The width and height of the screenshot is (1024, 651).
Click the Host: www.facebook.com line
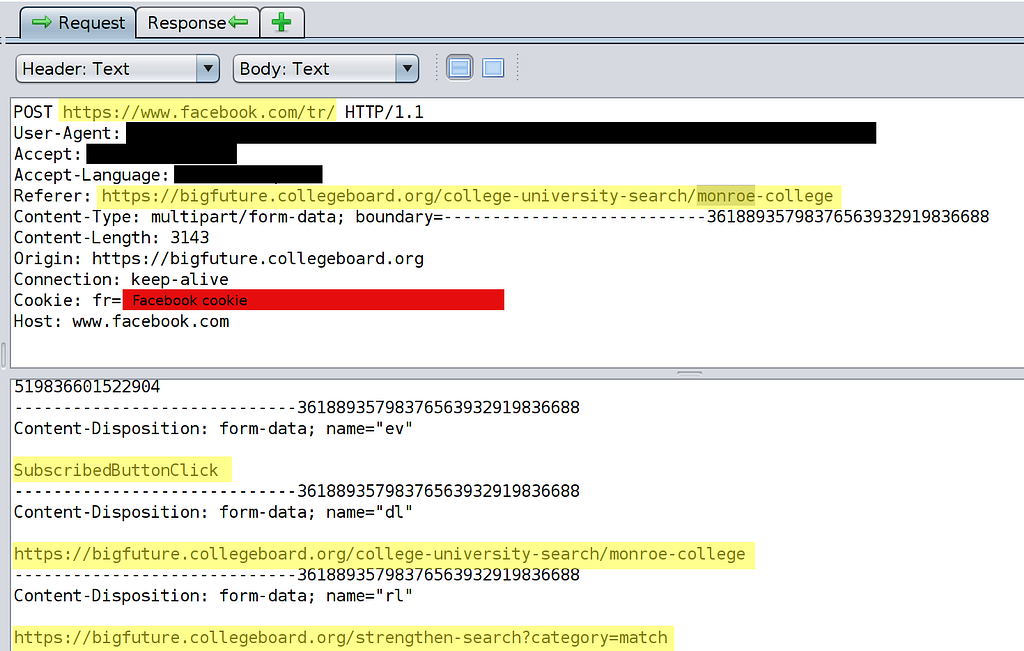click(121, 321)
